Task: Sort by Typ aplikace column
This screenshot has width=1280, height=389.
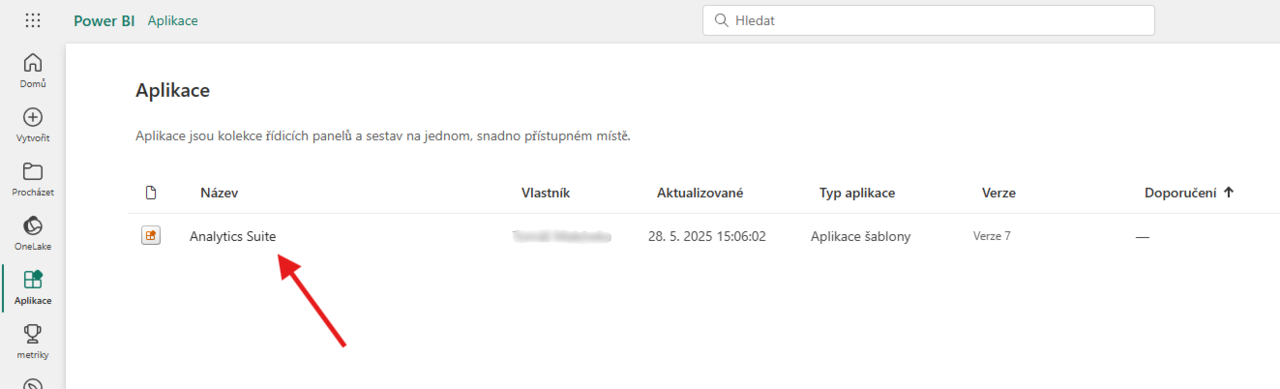Action: (x=857, y=193)
